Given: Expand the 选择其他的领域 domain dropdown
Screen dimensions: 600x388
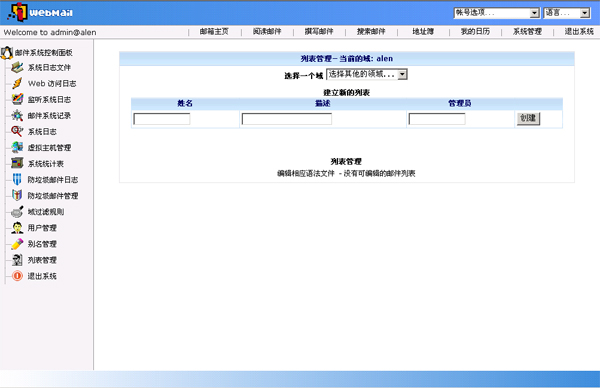Looking at the screenshot, I should coord(367,74).
